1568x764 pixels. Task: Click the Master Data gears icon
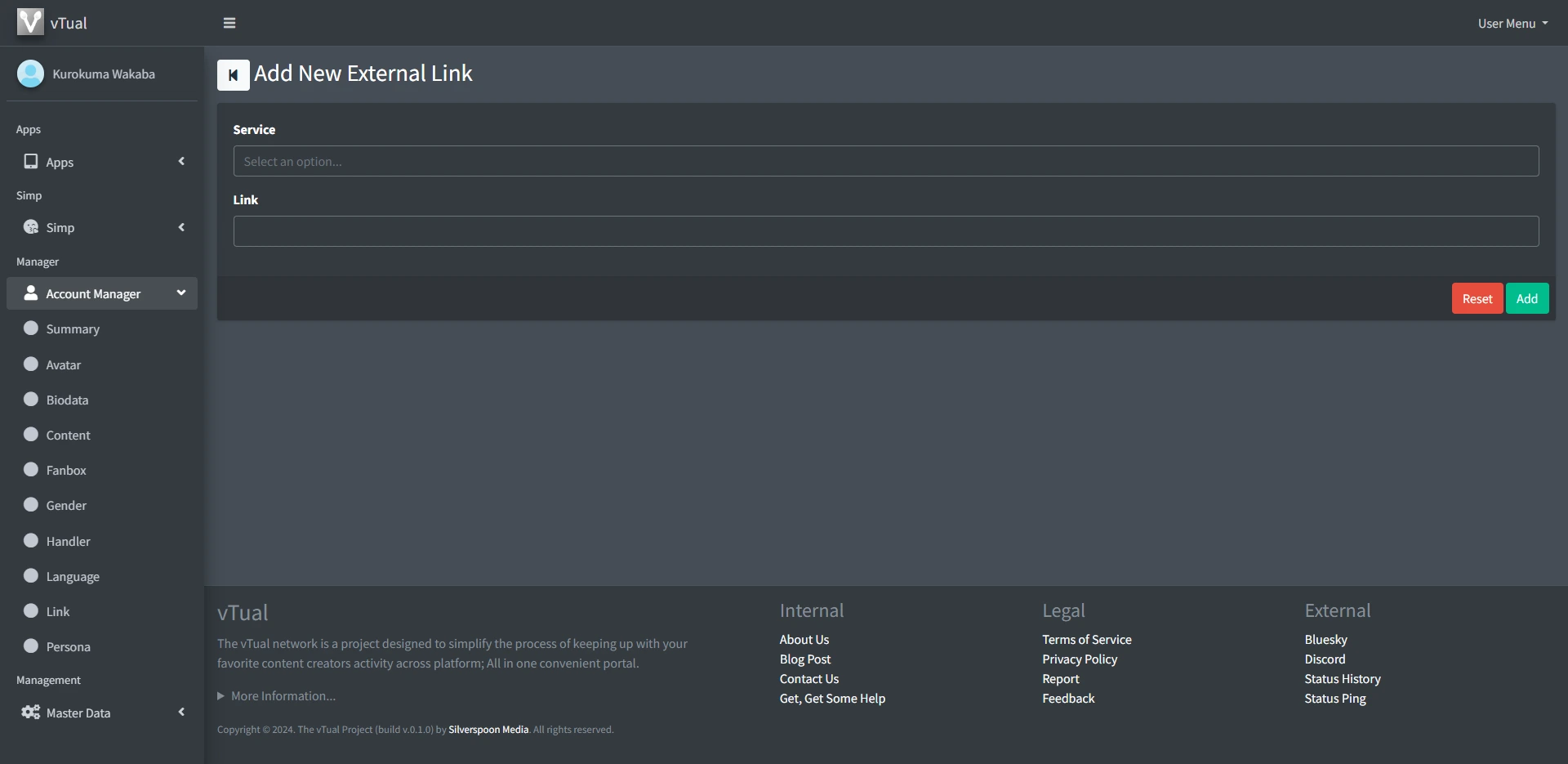click(31, 713)
